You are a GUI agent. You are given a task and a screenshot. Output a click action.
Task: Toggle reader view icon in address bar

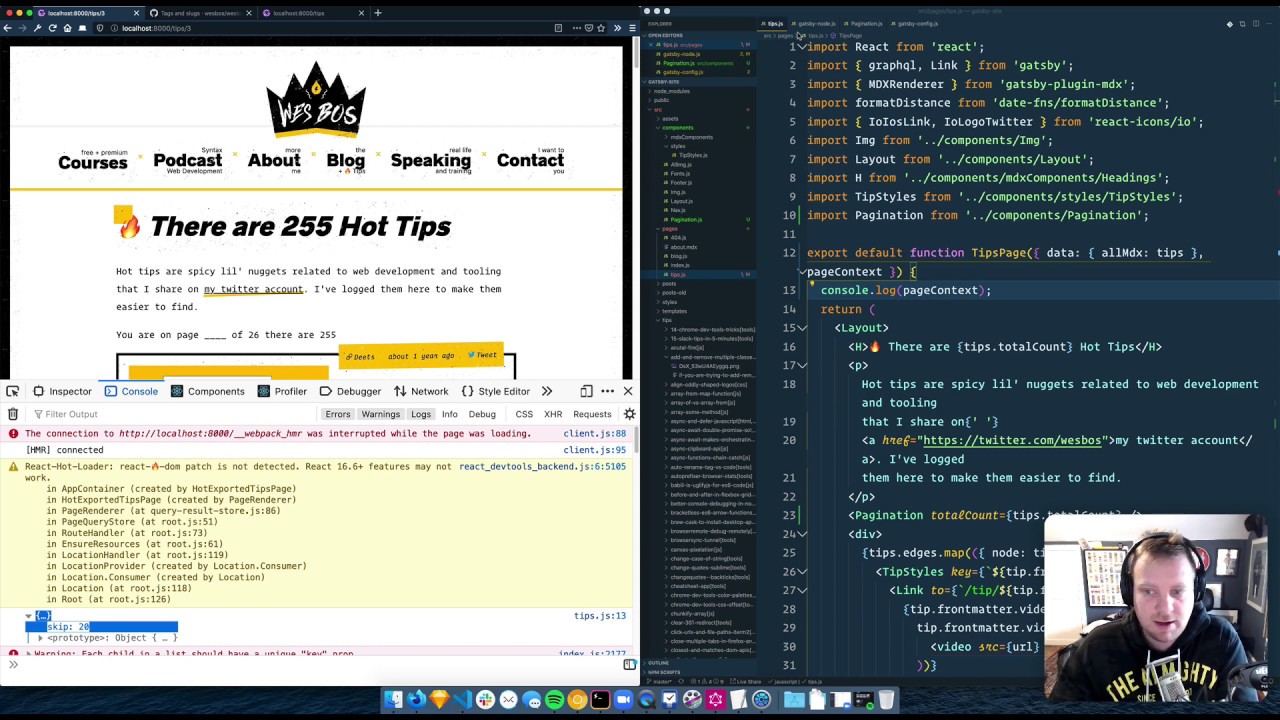[x=558, y=28]
